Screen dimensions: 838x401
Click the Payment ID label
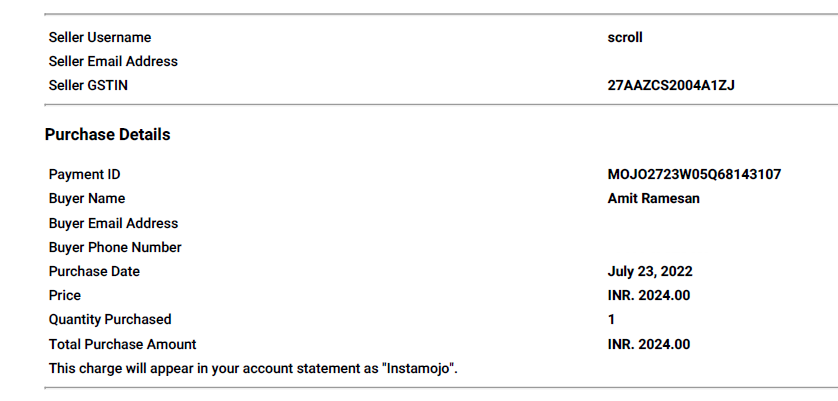click(x=84, y=174)
